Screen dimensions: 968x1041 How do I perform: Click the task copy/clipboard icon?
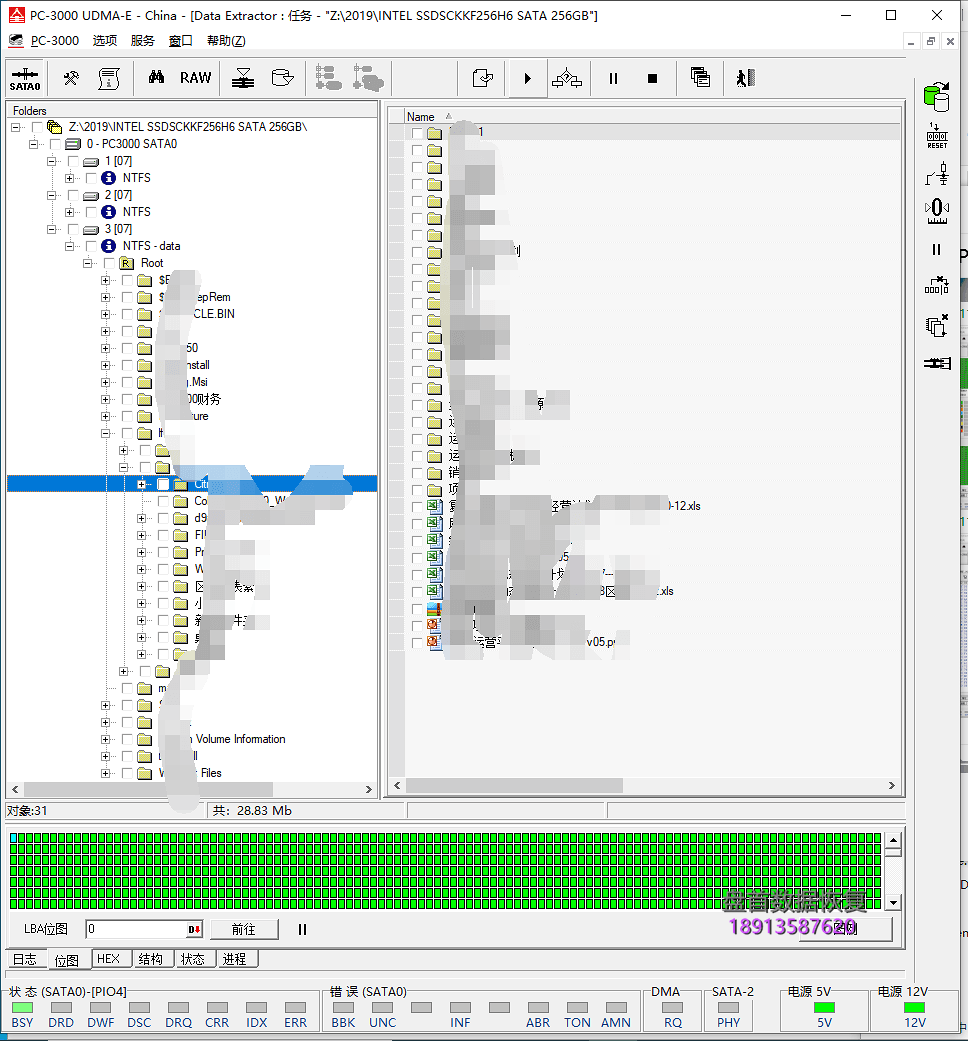483,78
